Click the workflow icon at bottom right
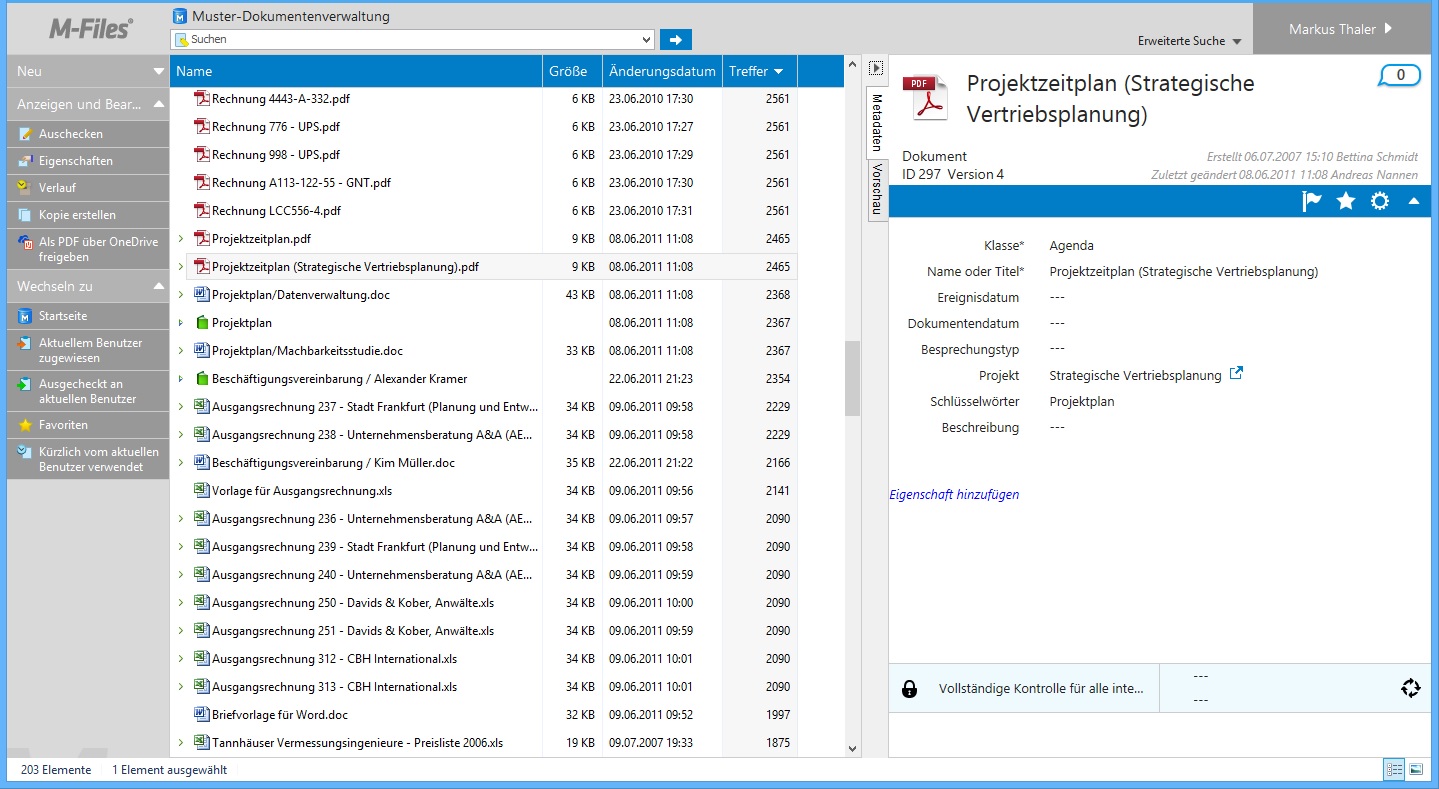 click(x=1410, y=688)
